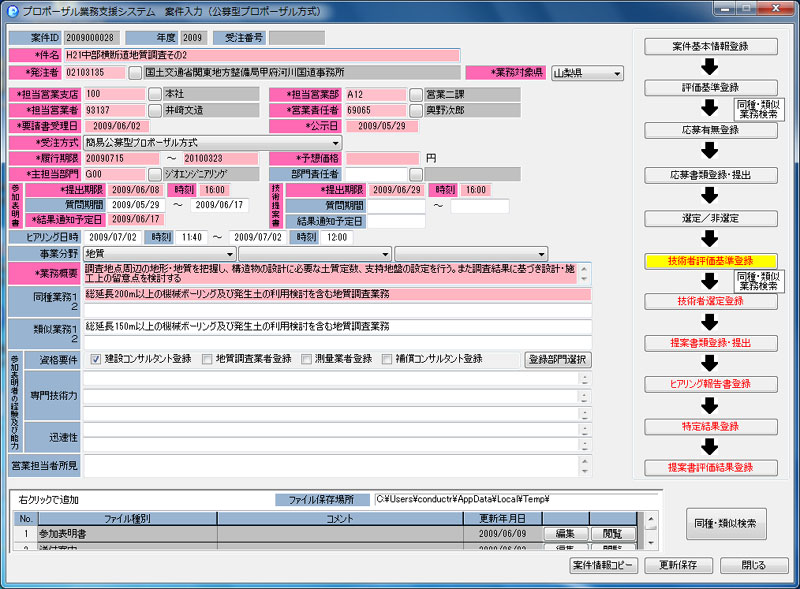800x589 pixels.
Task: Click the lookup button beside 発注者 code
Action: 135,73
